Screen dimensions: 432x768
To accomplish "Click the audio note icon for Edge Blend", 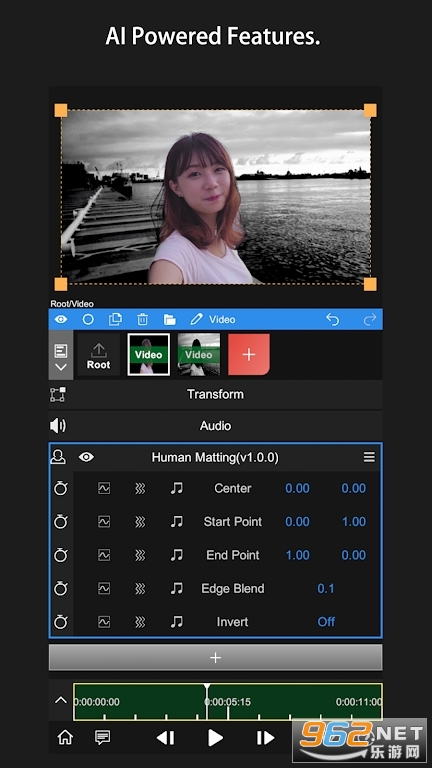I will coord(177,588).
